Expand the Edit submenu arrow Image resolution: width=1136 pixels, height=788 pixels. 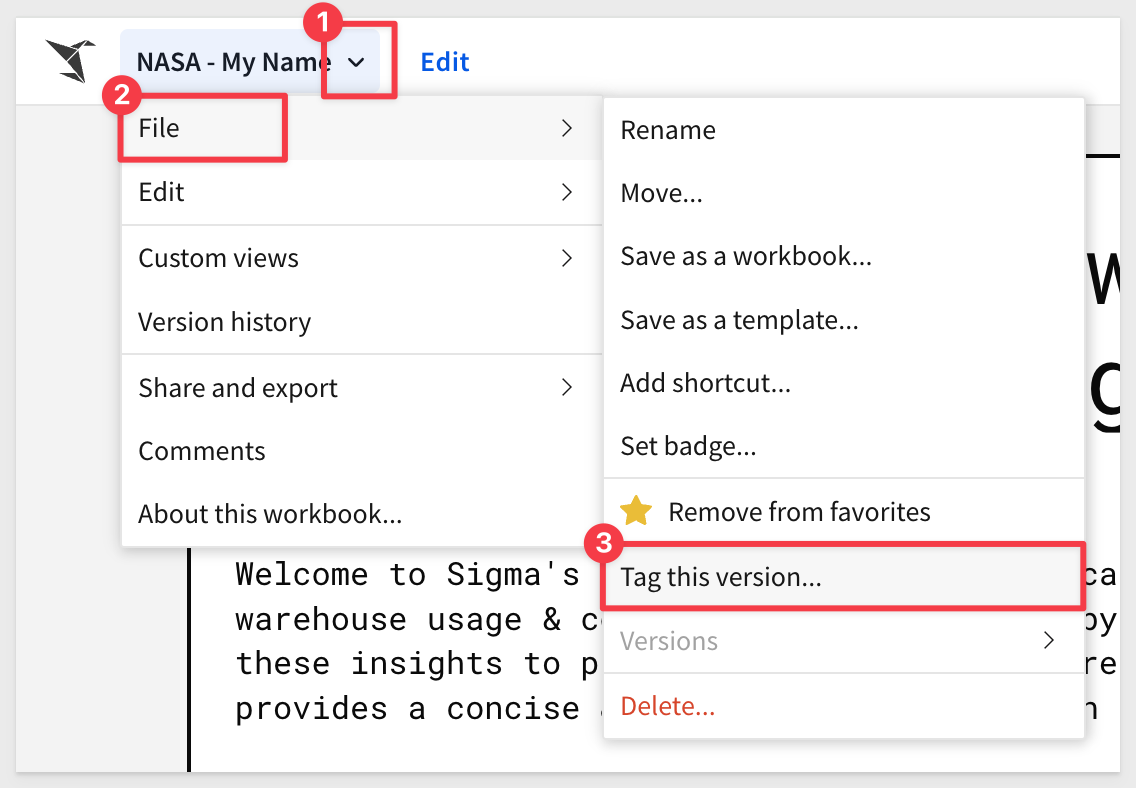(566, 192)
